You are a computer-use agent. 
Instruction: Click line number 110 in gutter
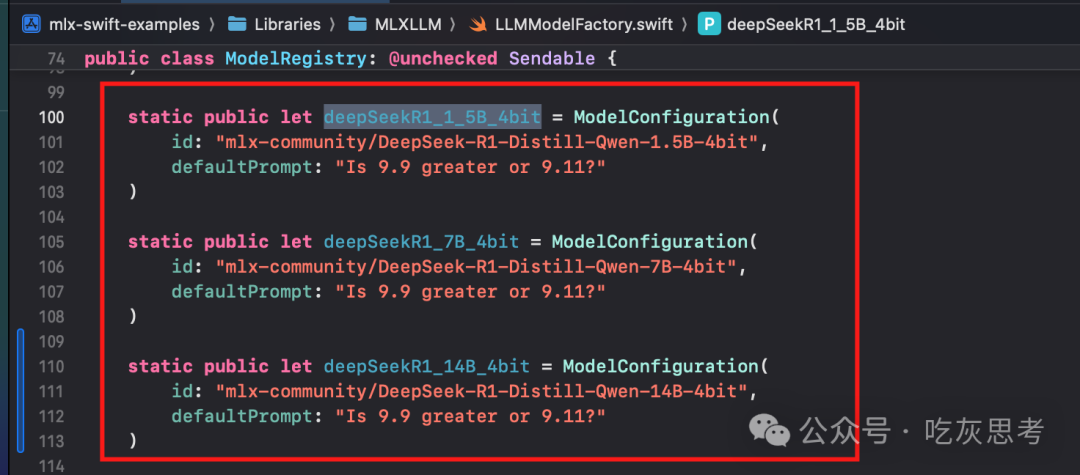50,366
